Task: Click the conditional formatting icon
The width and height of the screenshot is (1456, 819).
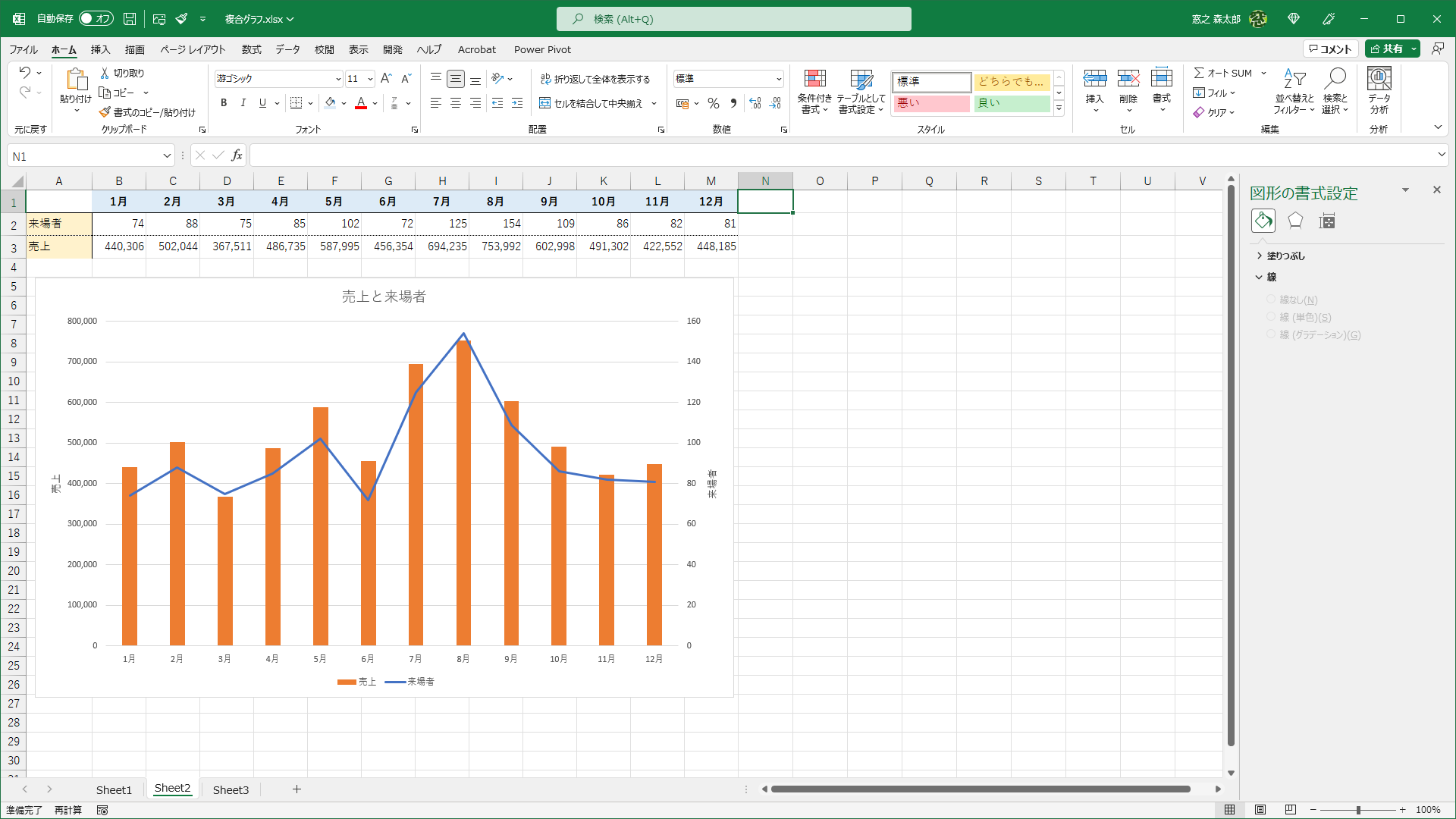Action: coord(814,80)
